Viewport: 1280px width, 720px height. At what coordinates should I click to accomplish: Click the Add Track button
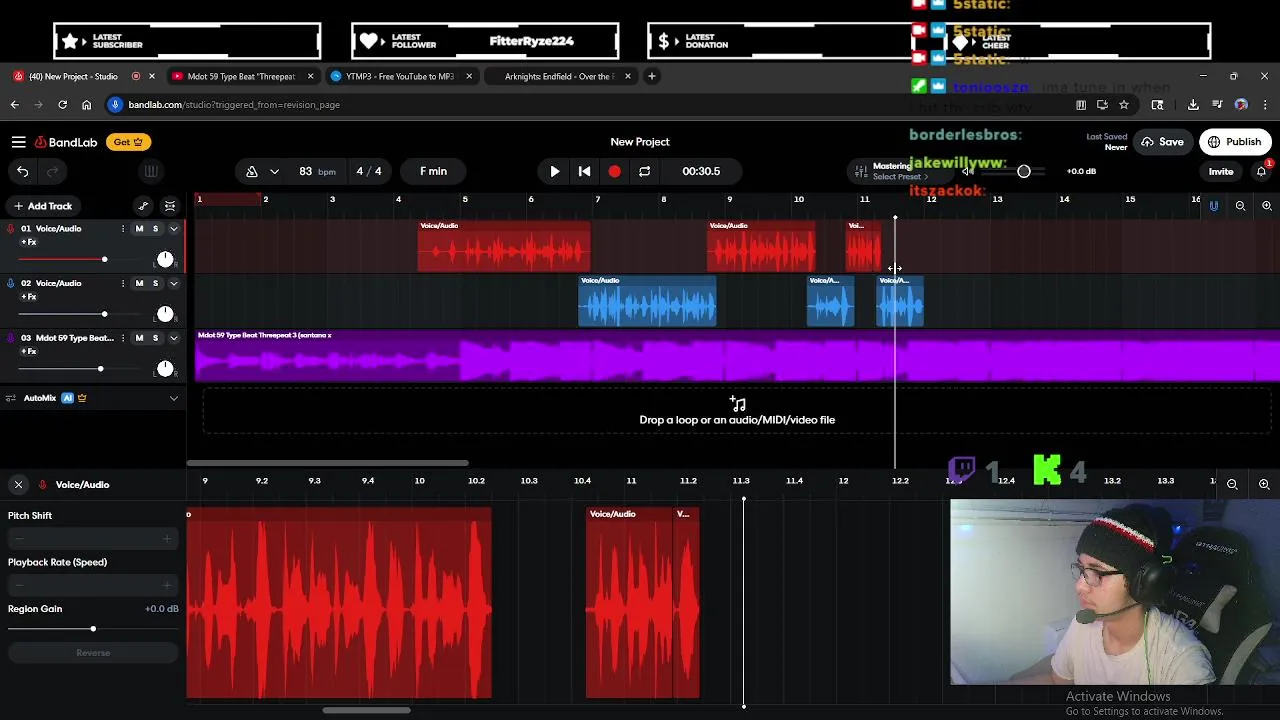pyautogui.click(x=43, y=206)
